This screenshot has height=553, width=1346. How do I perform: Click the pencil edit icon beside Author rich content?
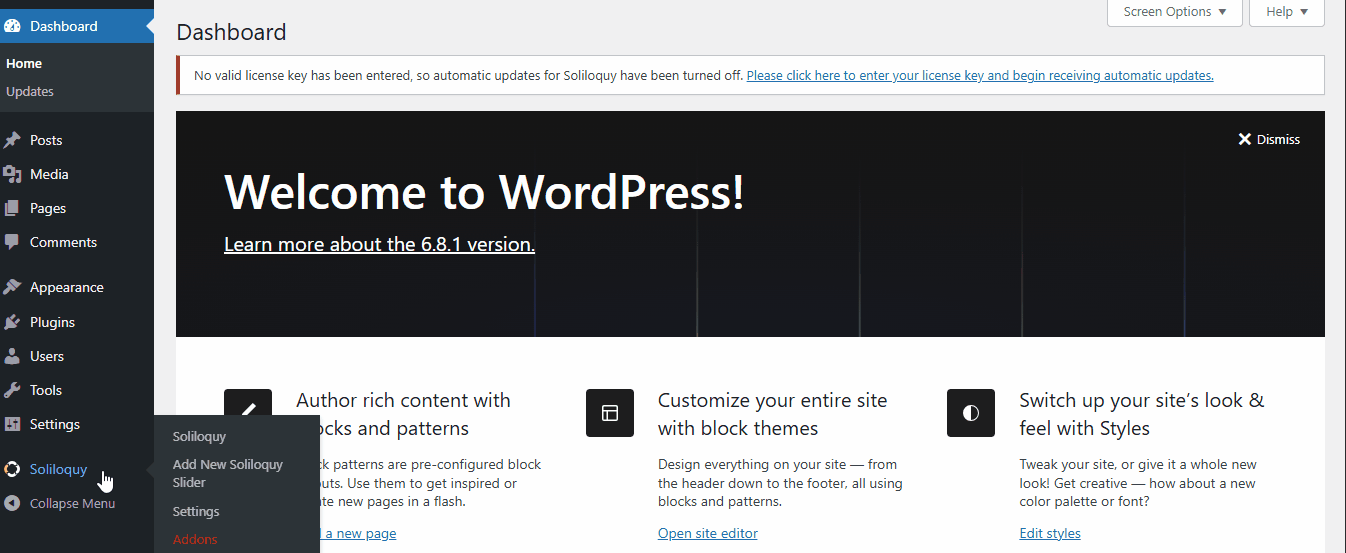(248, 402)
